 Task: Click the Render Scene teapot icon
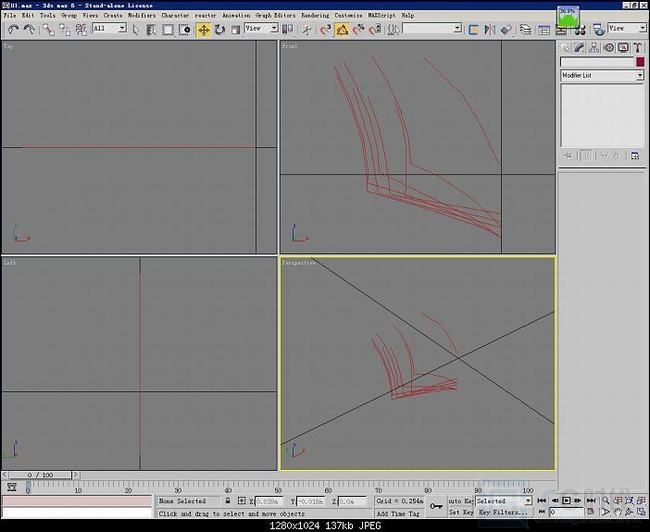[598, 29]
